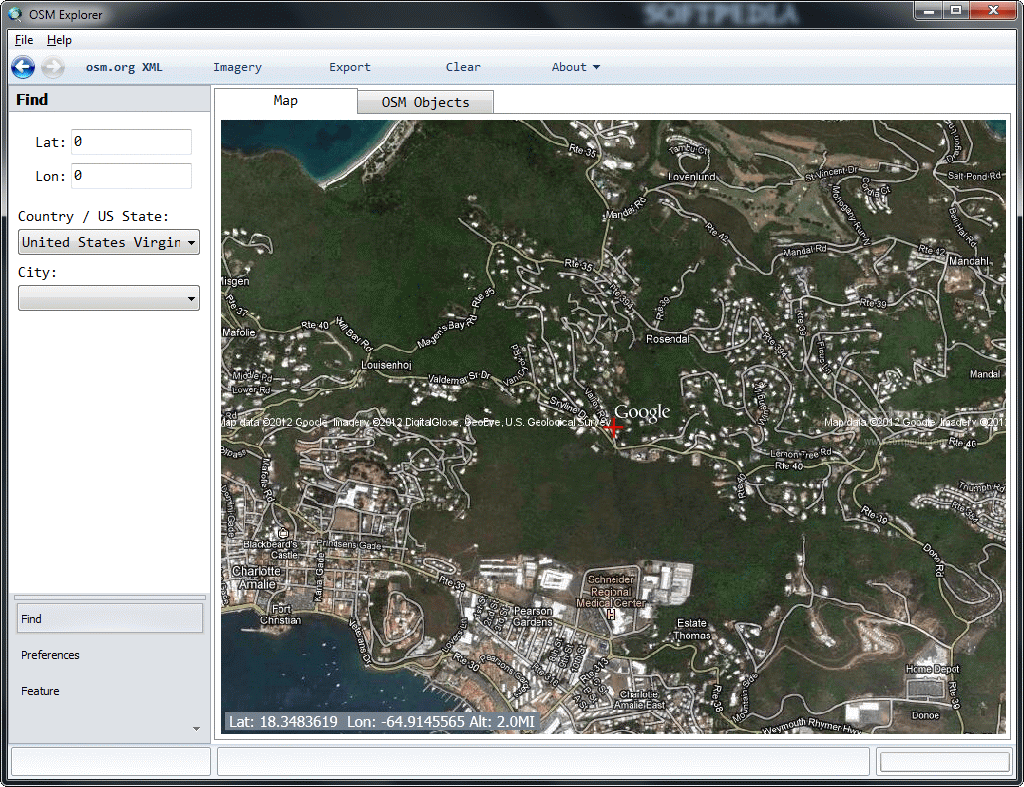Click the back navigation arrow icon
The width and height of the screenshot is (1024, 787).
pos(22,67)
